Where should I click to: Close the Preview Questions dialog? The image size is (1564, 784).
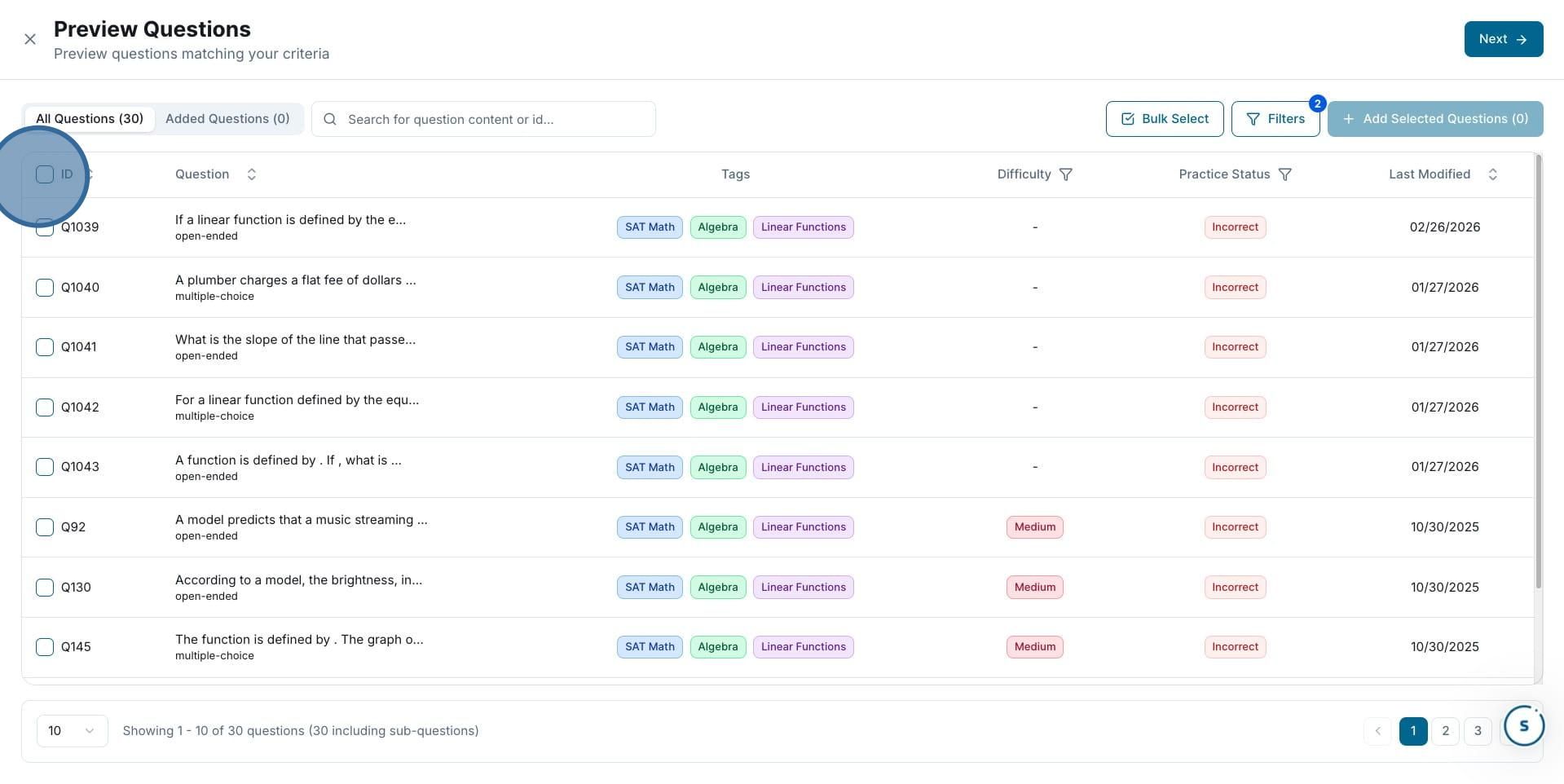(30, 39)
